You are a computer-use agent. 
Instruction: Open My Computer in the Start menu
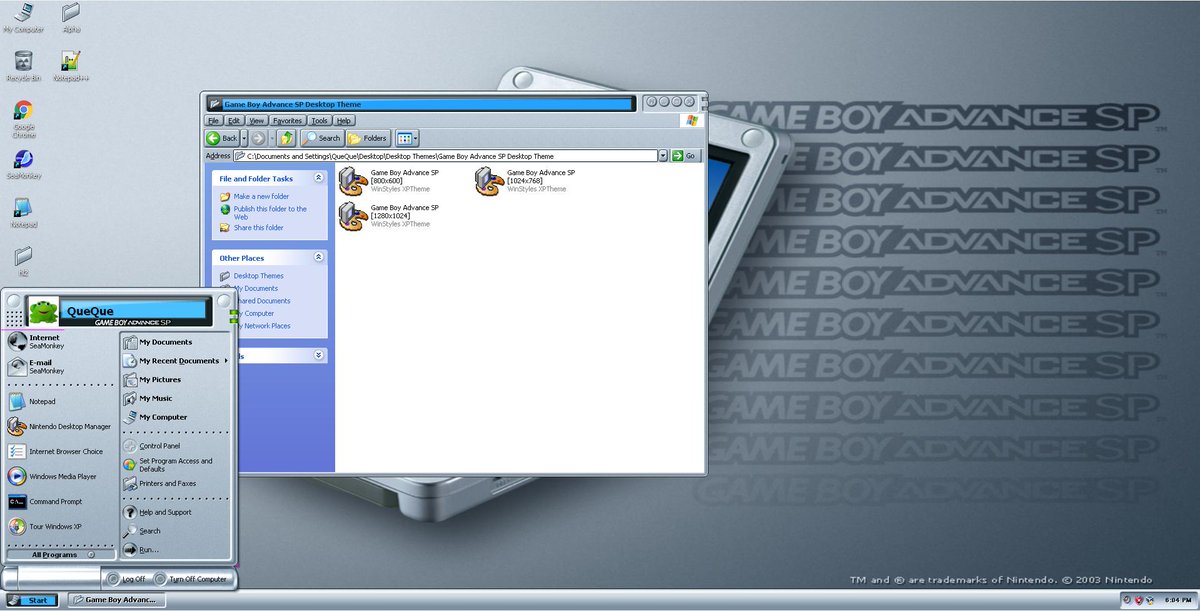(176, 417)
